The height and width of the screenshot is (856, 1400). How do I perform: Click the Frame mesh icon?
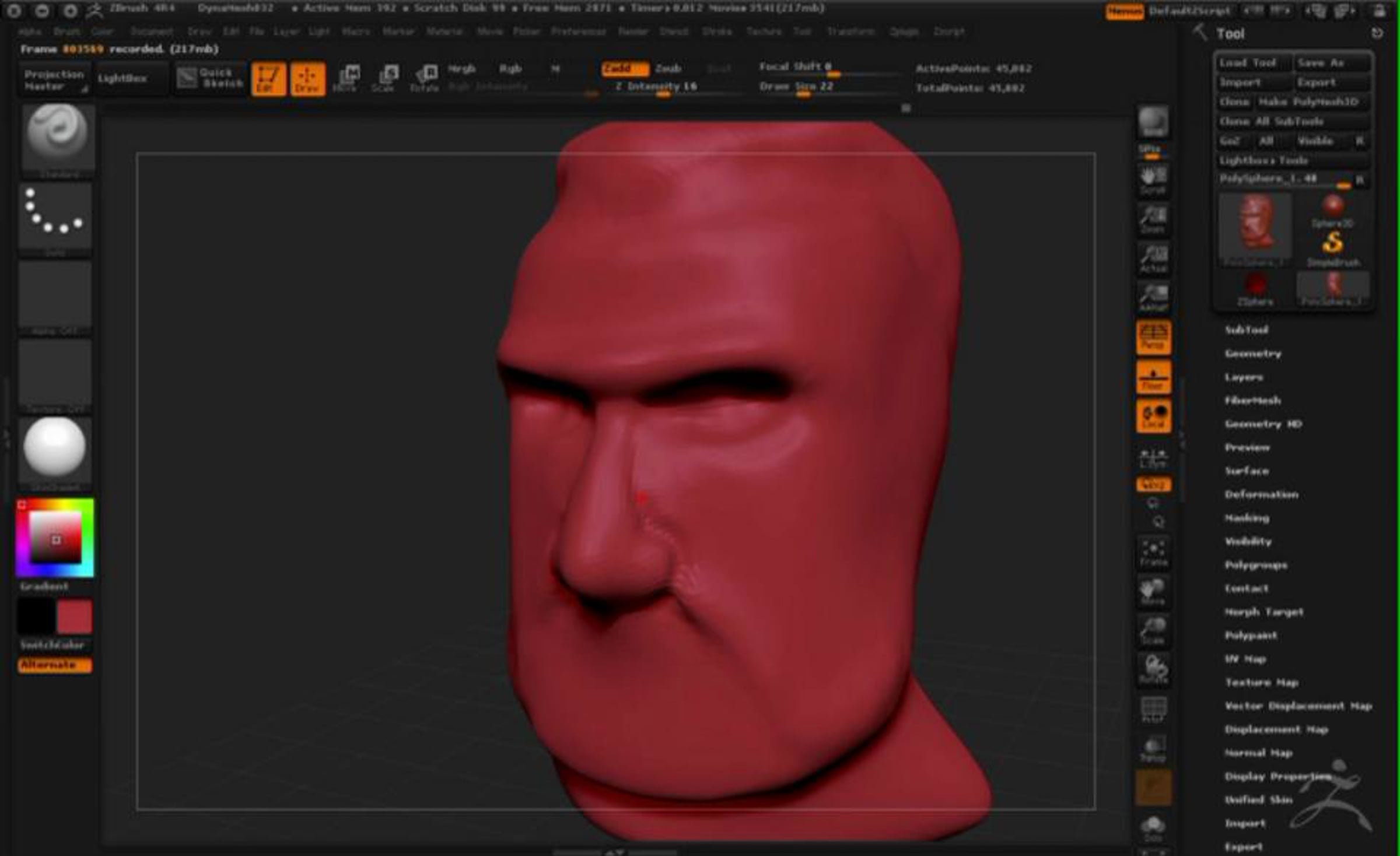(x=1153, y=552)
